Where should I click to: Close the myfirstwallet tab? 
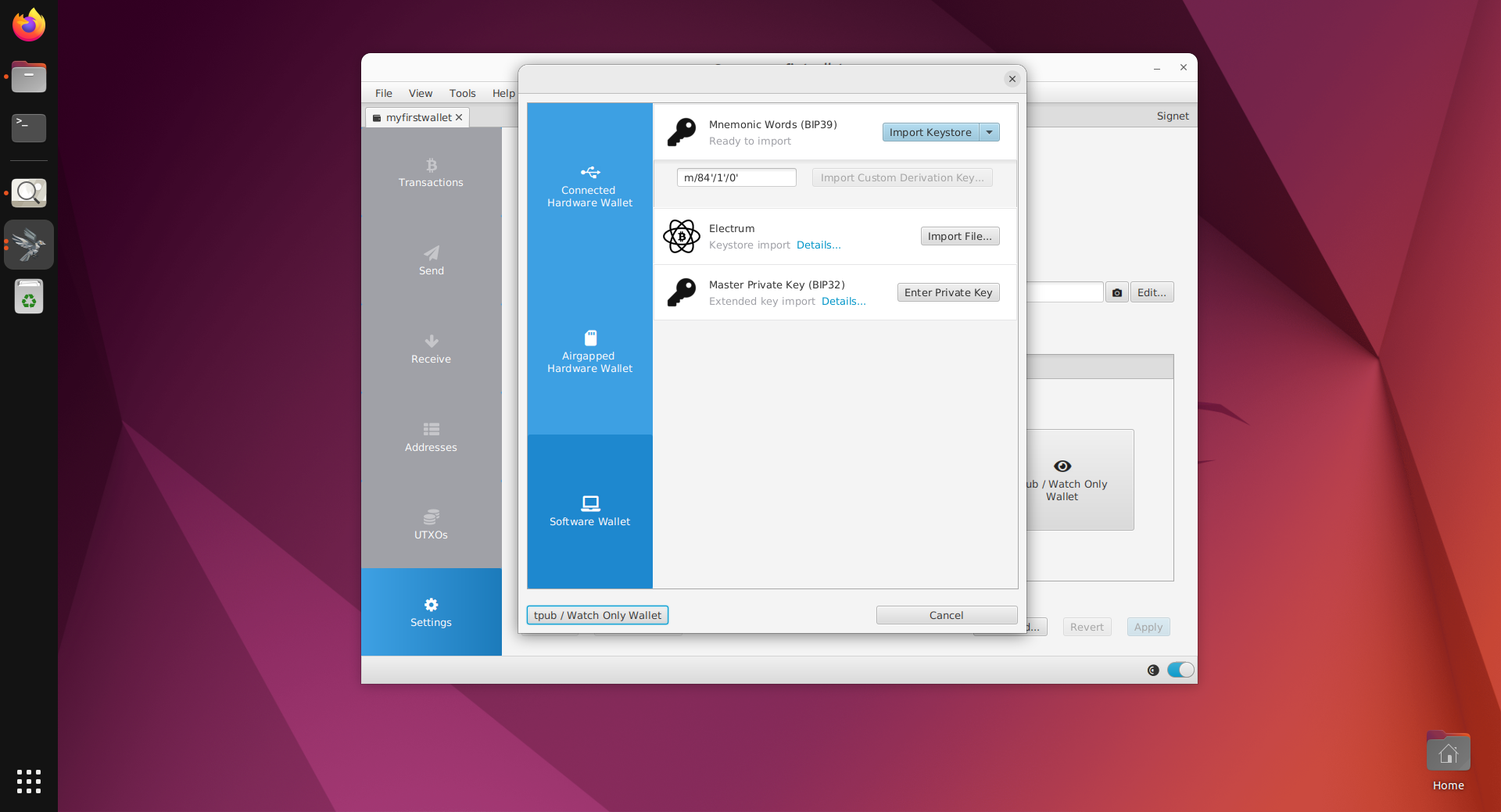coord(459,117)
